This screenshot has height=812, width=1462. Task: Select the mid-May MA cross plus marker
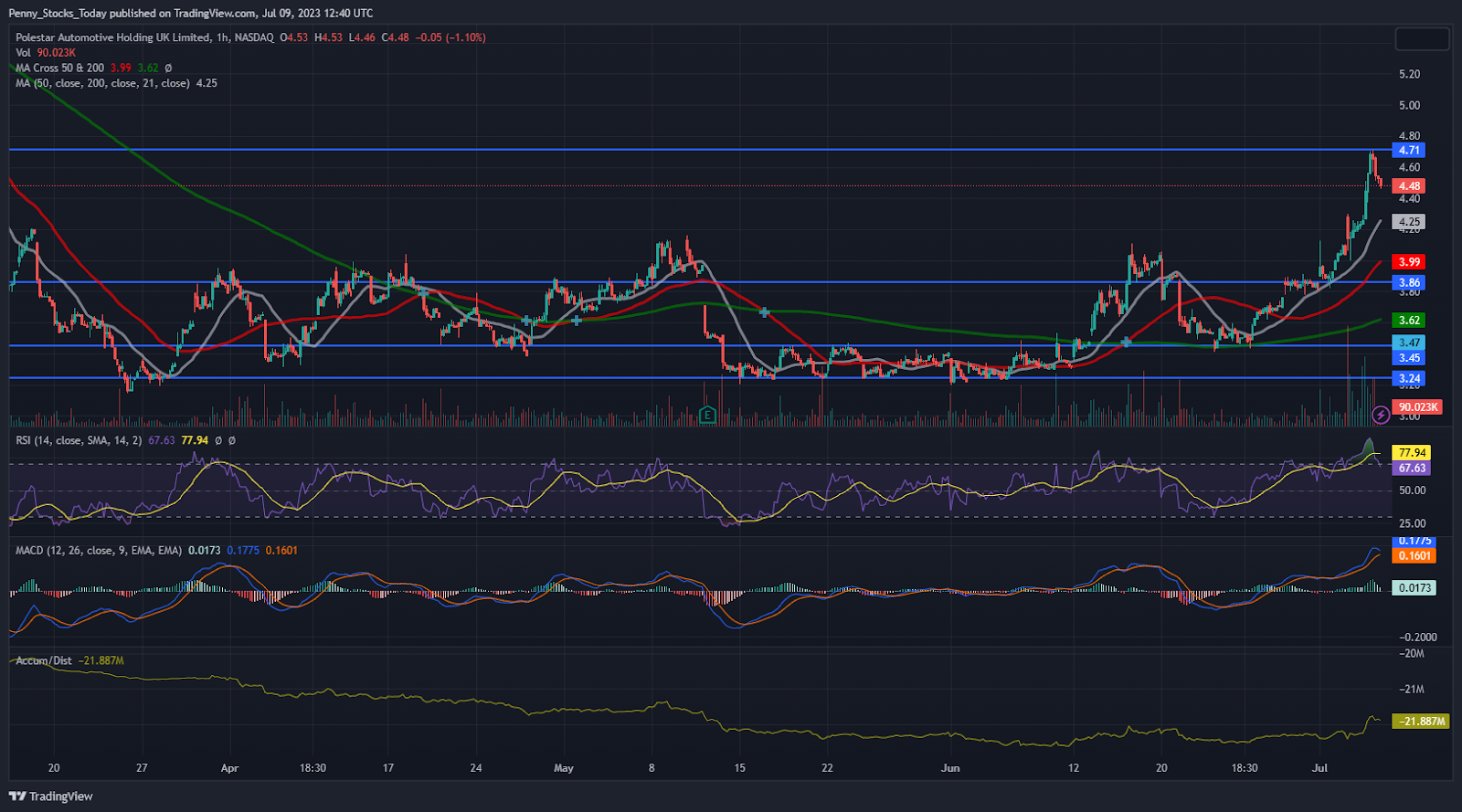(764, 312)
